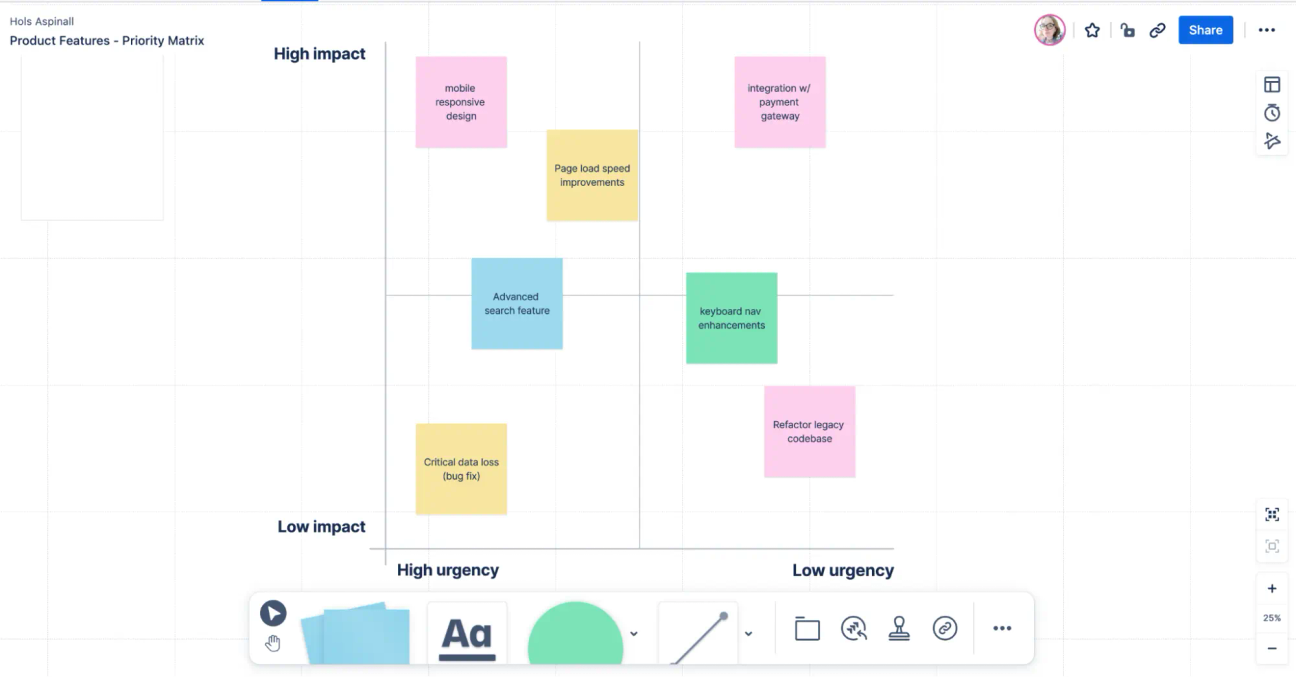
Task: Expand the connector line style dropdown
Action: click(x=748, y=633)
